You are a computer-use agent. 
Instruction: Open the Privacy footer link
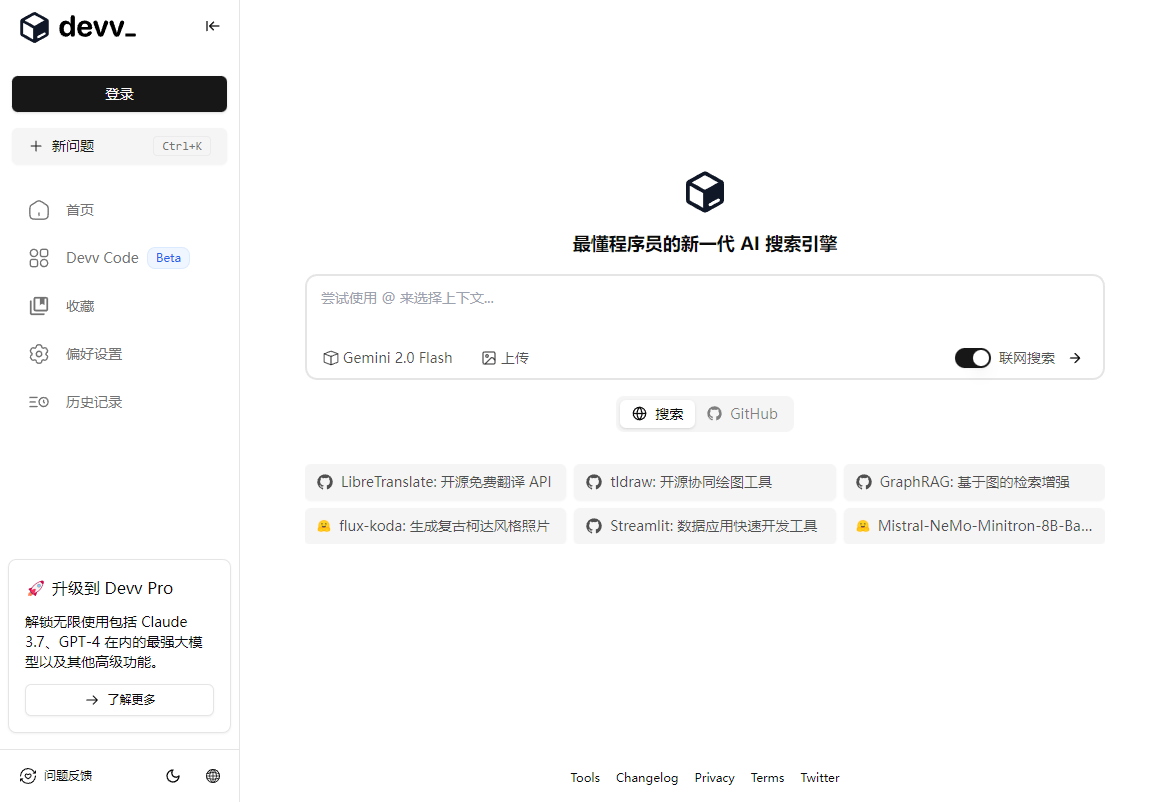tap(714, 777)
